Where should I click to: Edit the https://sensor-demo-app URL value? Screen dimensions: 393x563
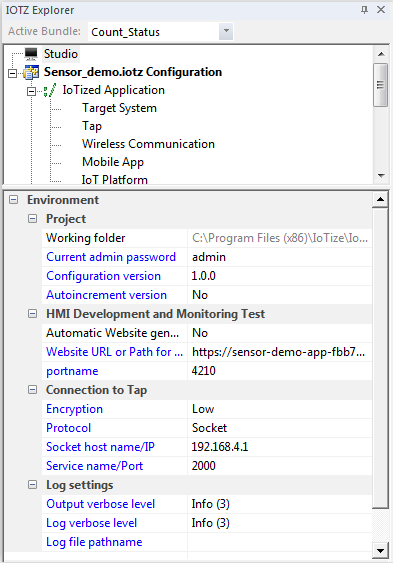[x=280, y=352]
